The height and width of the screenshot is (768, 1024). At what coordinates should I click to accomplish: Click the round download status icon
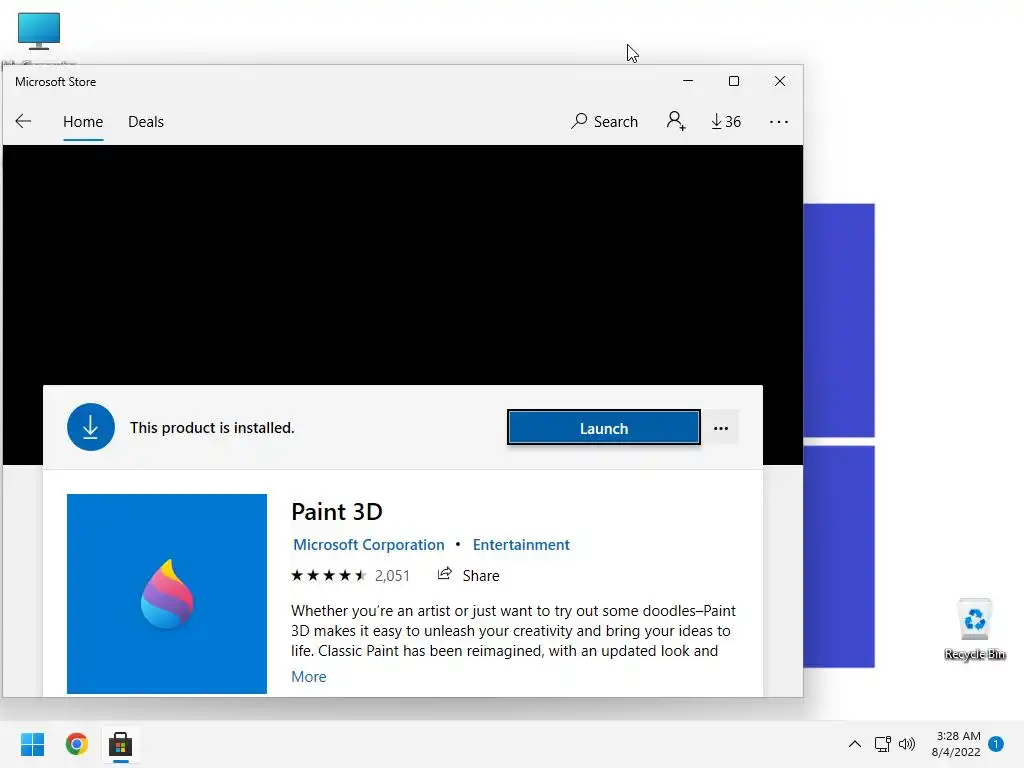click(91, 428)
